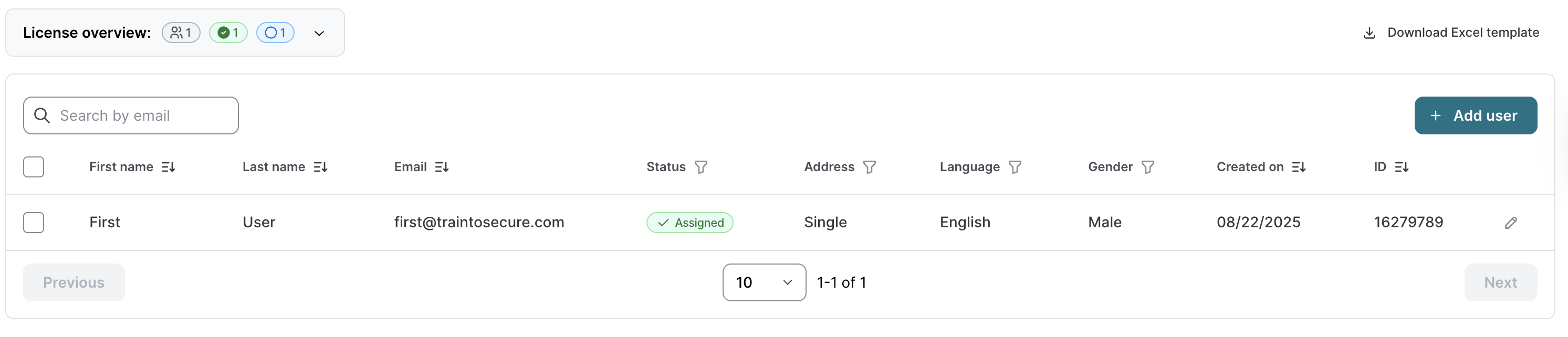Focus the Search by email field
Viewport: 1568px width, 337px height.
tap(140, 115)
